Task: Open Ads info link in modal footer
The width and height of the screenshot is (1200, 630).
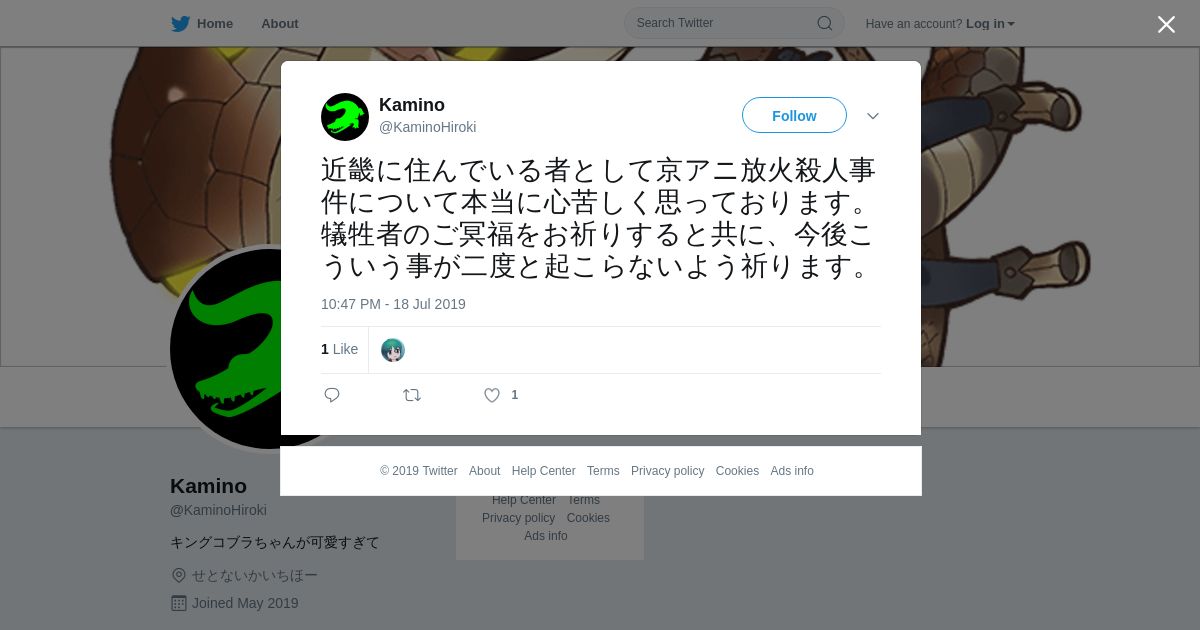Action: point(792,471)
